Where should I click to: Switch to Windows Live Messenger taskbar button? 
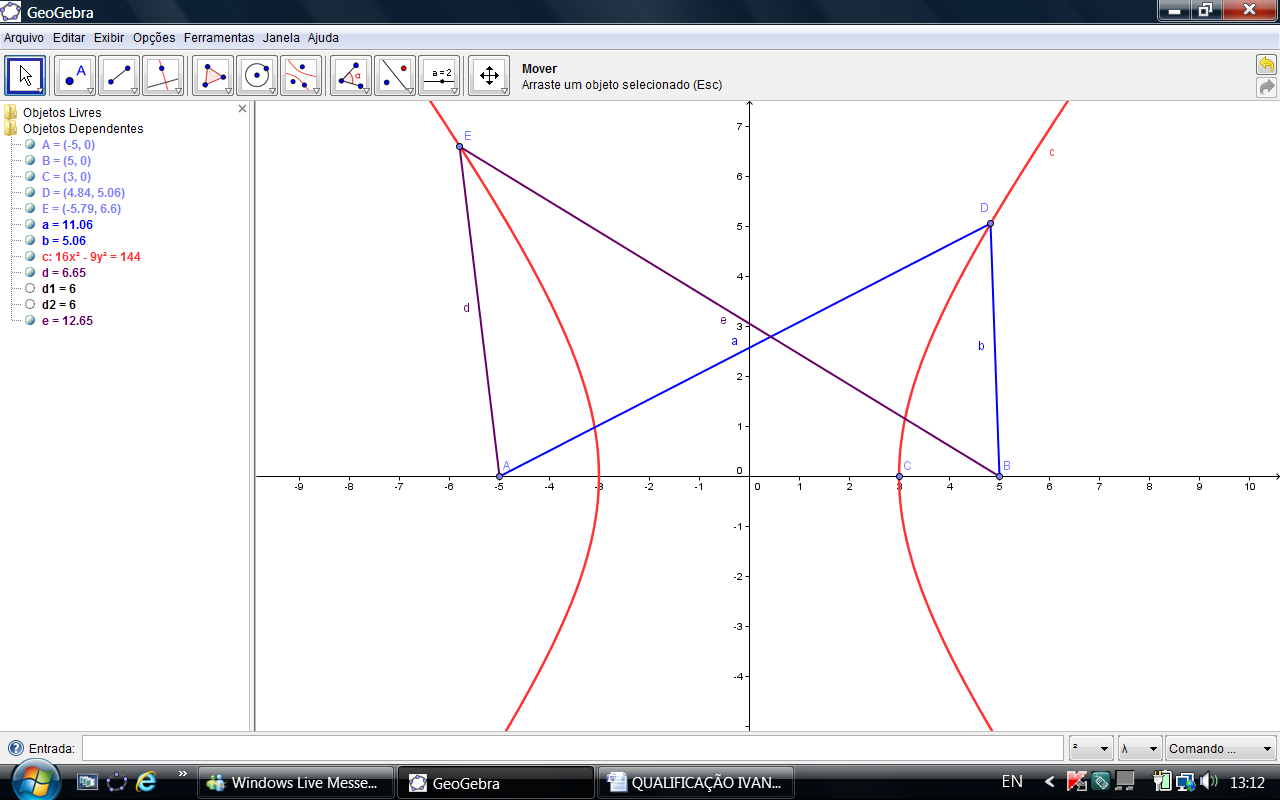pos(296,782)
